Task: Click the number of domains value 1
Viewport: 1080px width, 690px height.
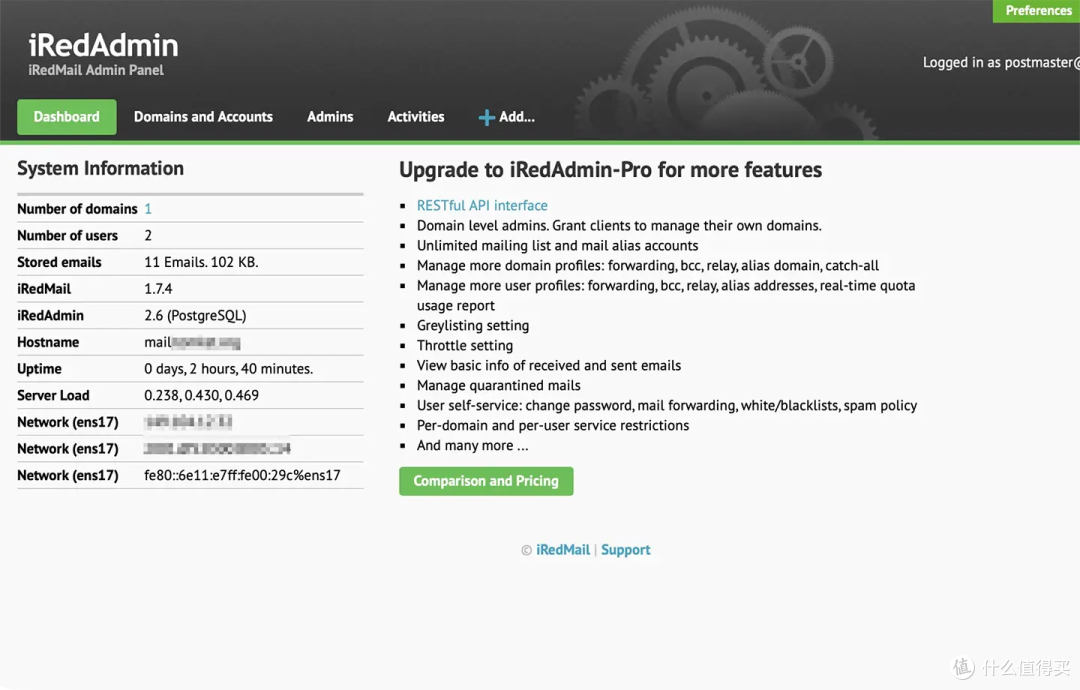Action: pyautogui.click(x=148, y=209)
